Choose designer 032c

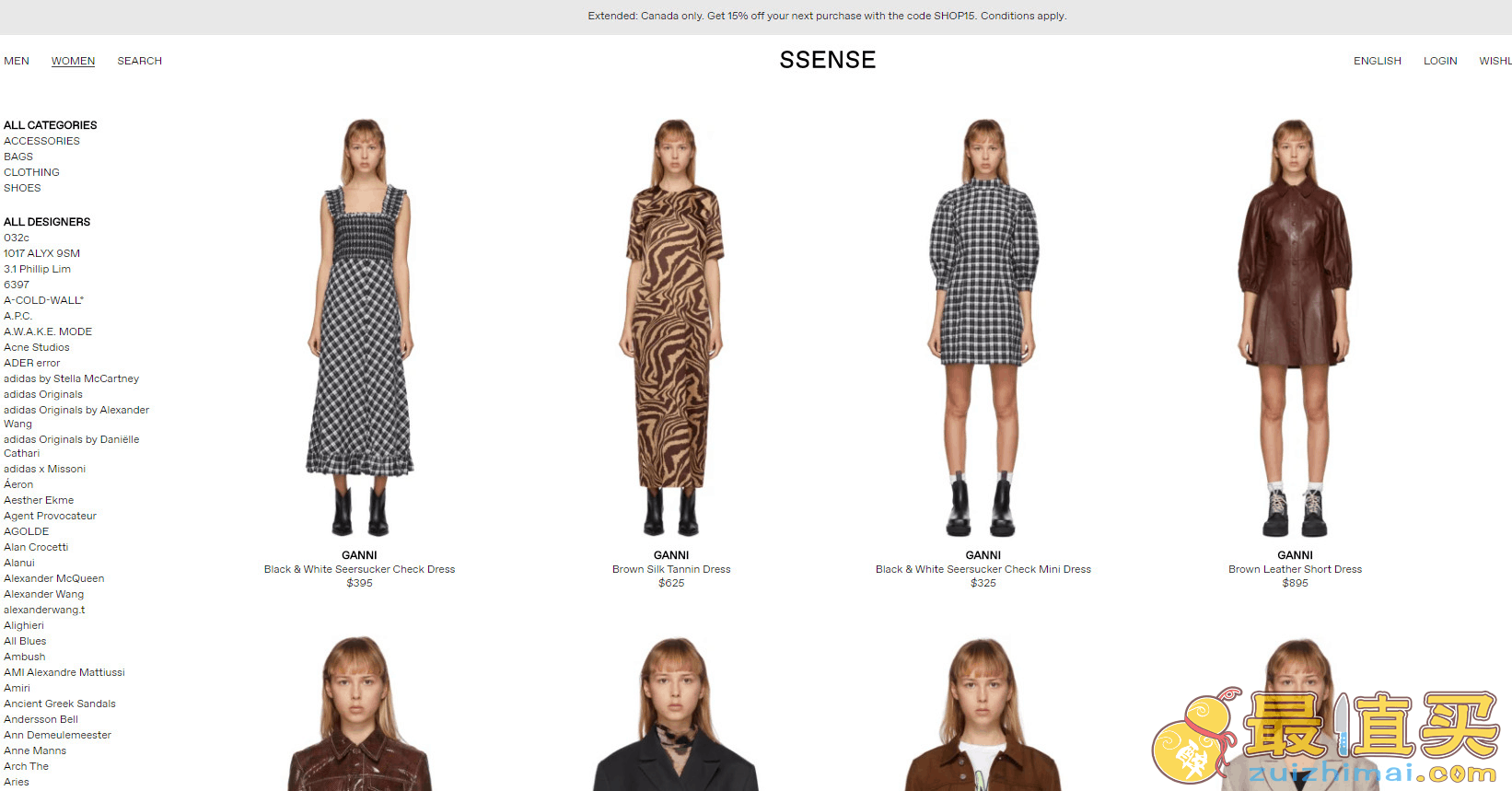pos(17,238)
